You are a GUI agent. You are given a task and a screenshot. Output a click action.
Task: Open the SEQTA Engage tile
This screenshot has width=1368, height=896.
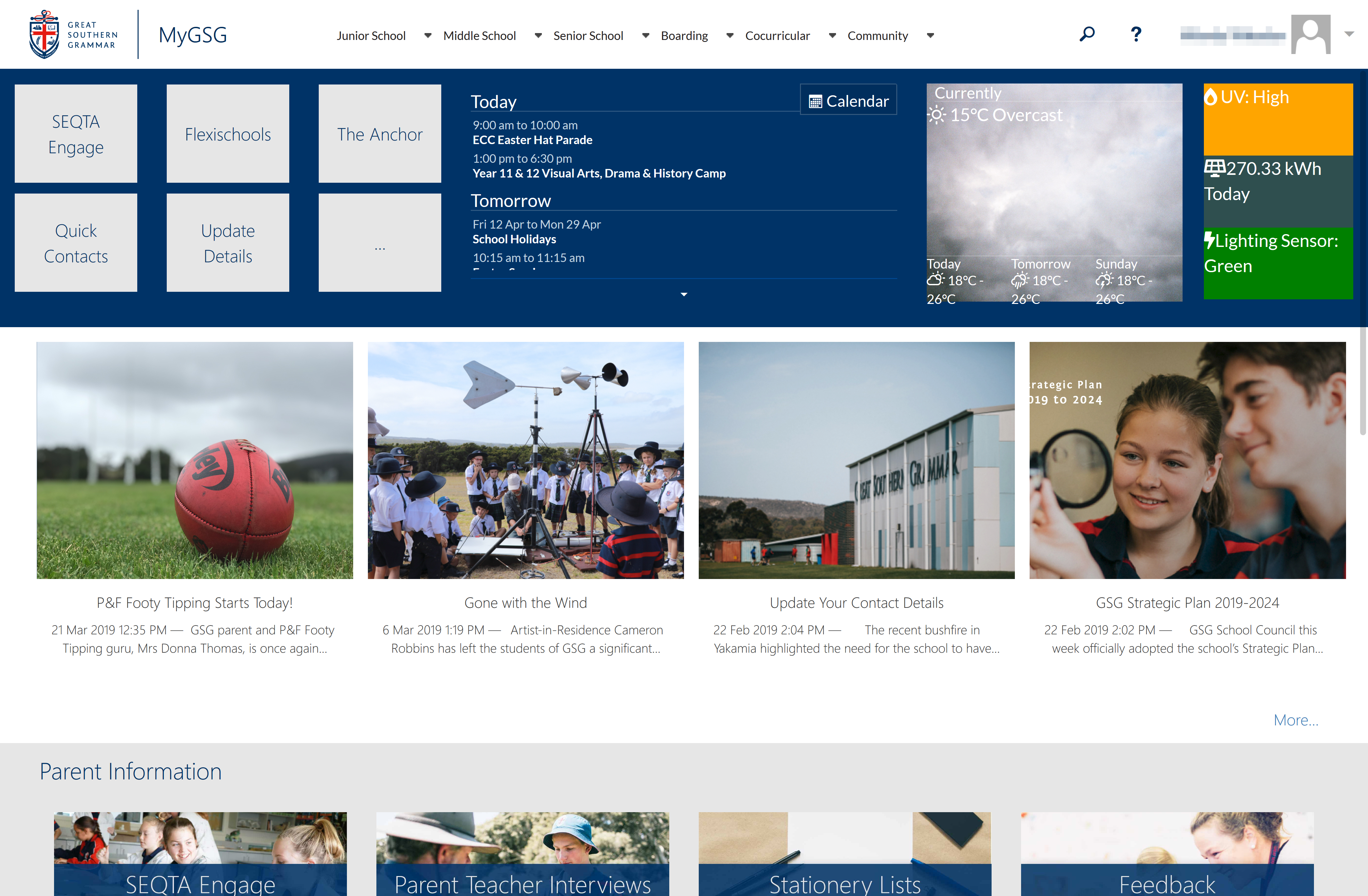[76, 134]
